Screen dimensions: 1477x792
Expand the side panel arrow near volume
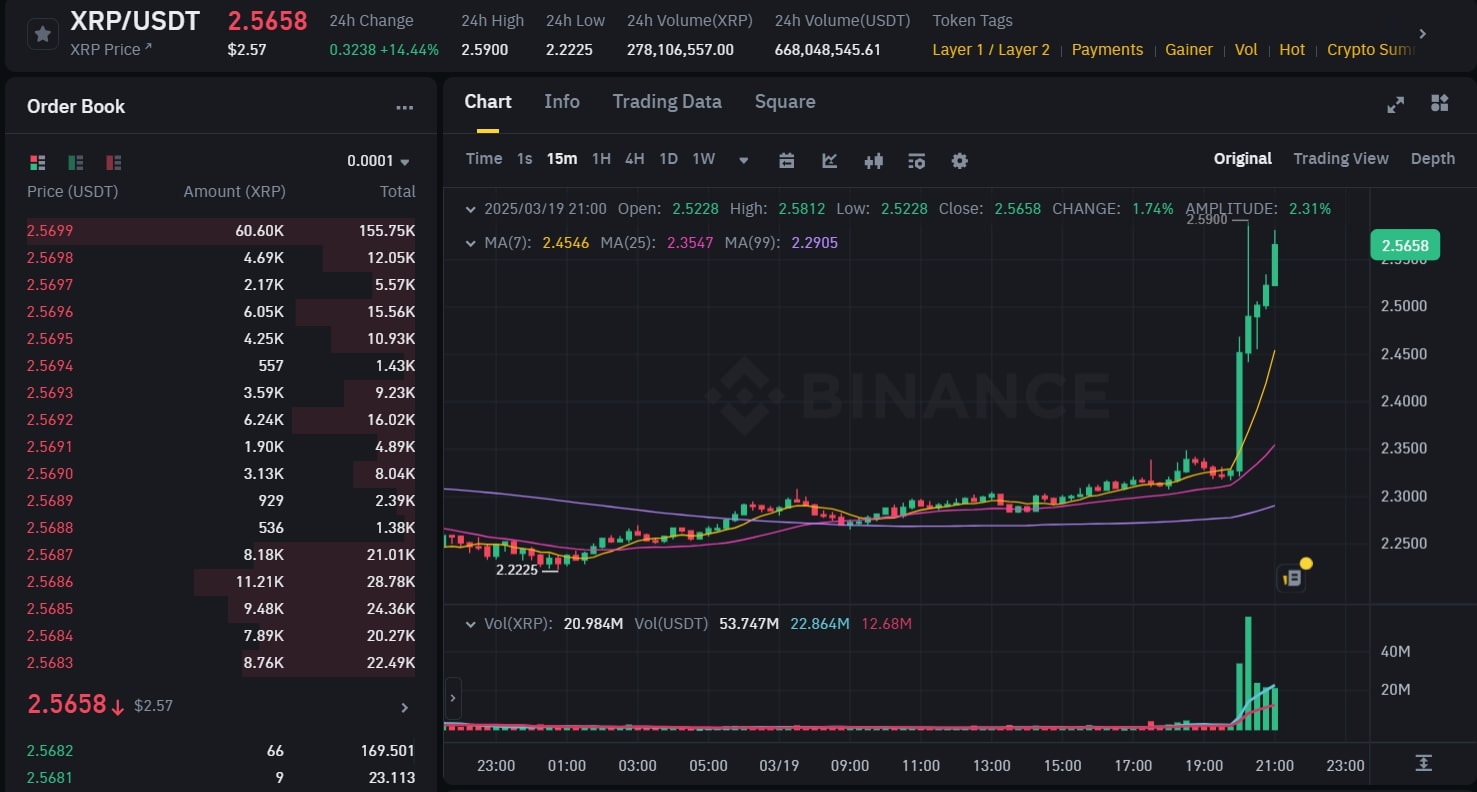point(452,698)
